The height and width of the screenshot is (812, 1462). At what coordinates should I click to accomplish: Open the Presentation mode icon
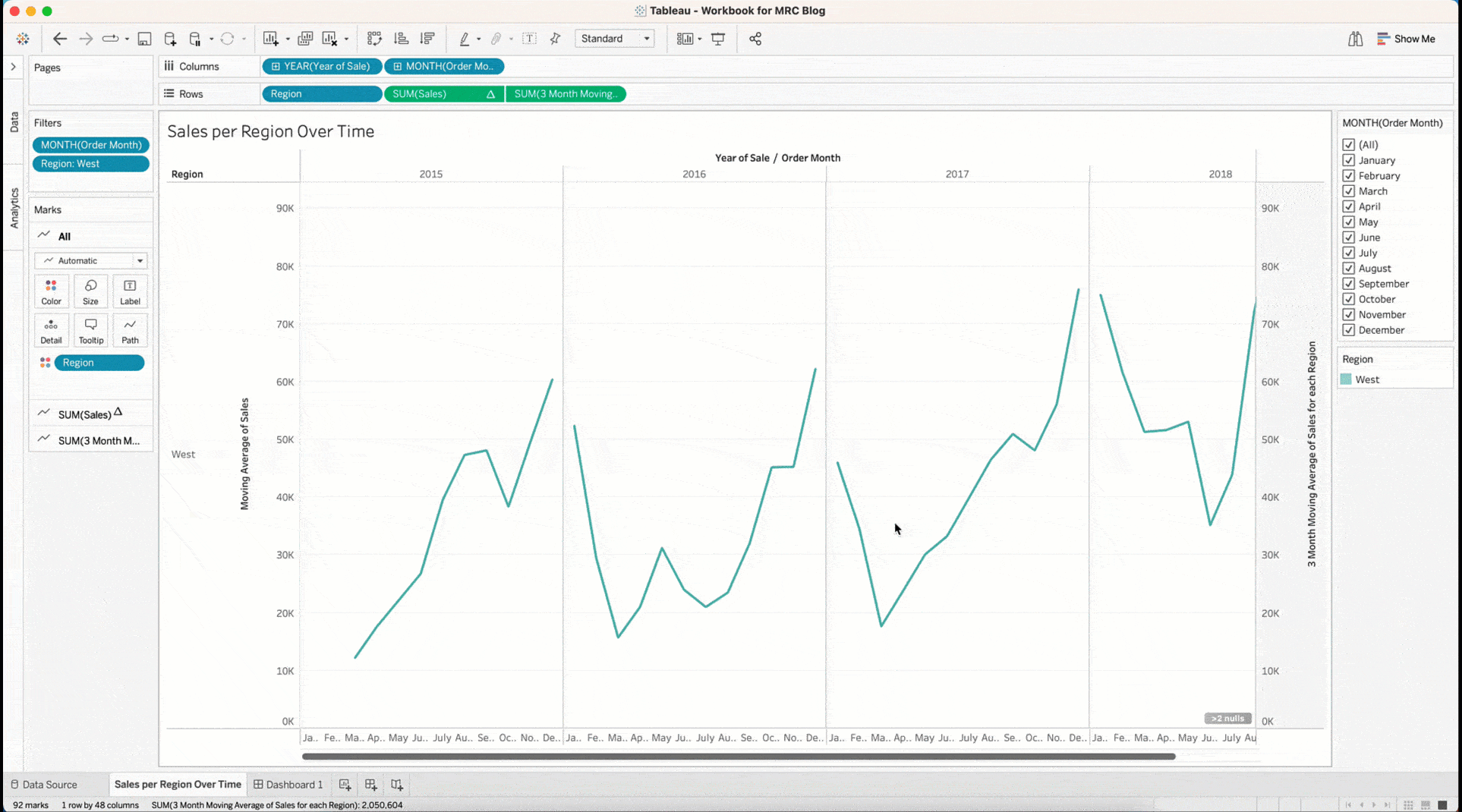pyautogui.click(x=717, y=39)
